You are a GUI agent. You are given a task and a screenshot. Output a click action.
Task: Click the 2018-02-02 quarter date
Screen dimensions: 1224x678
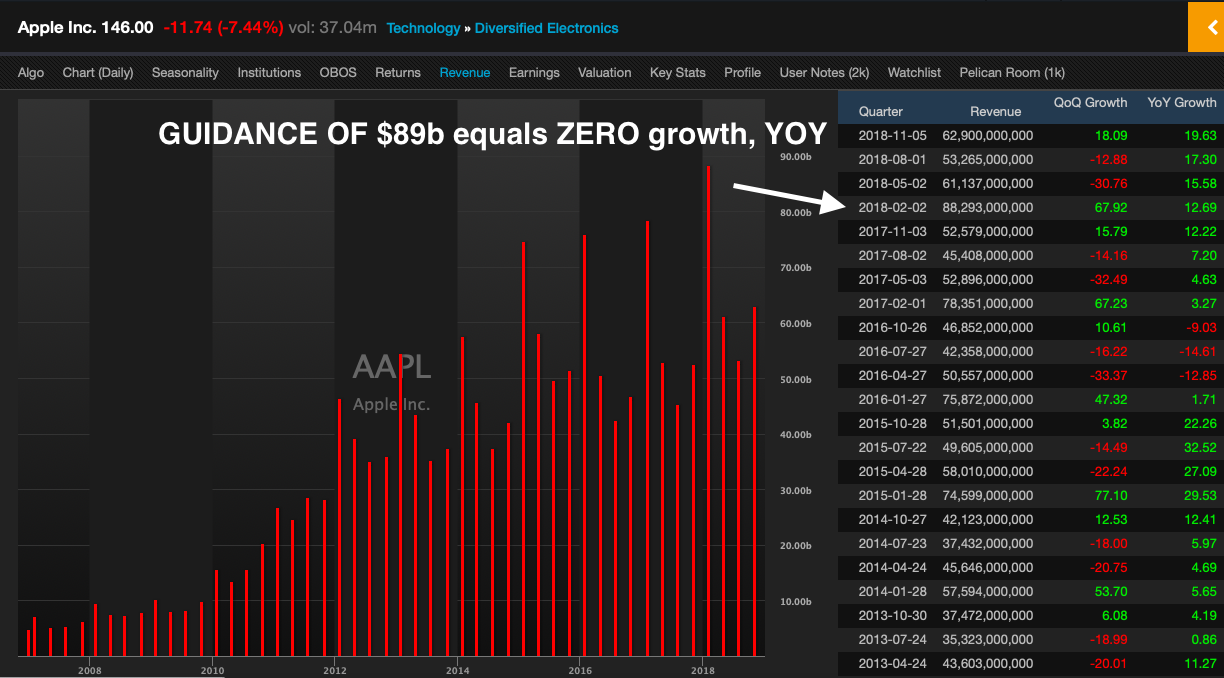click(x=893, y=207)
